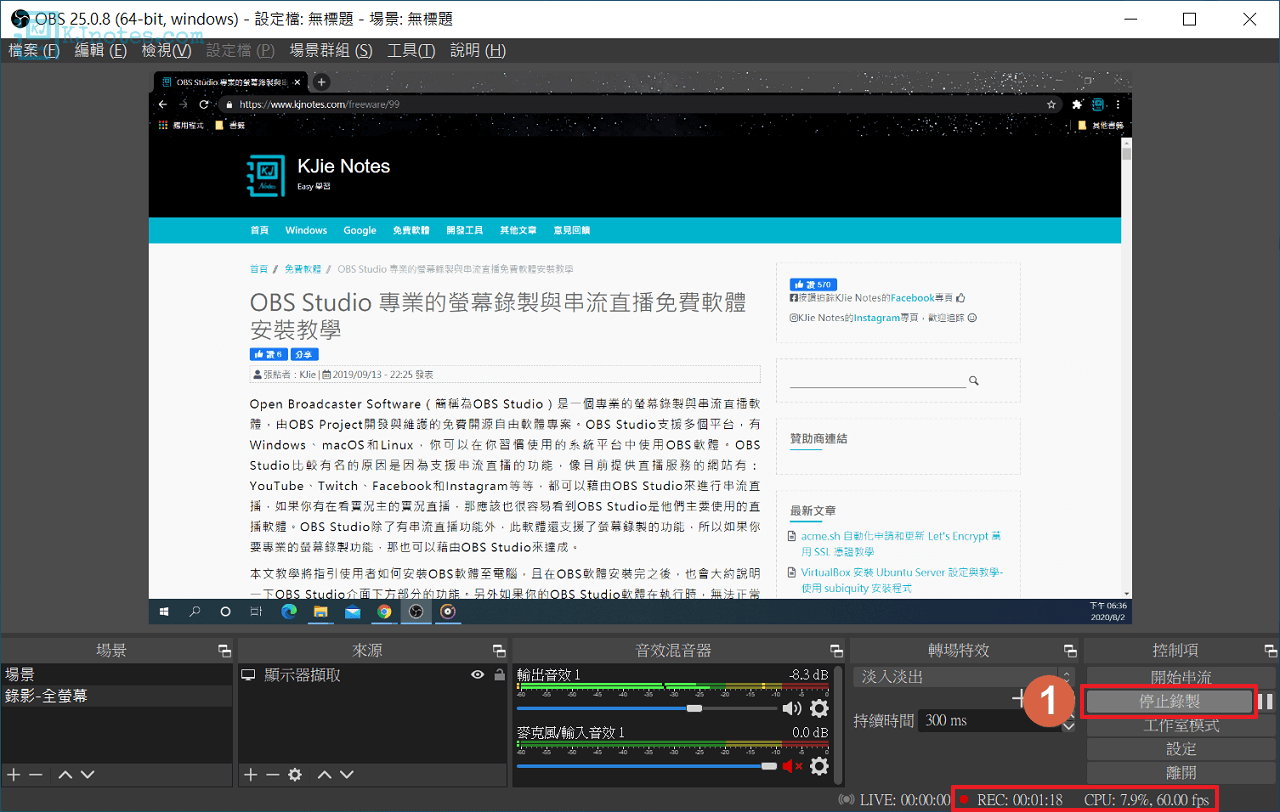Click the site search field in the preview
The image size is (1280, 812).
[x=877, y=380]
